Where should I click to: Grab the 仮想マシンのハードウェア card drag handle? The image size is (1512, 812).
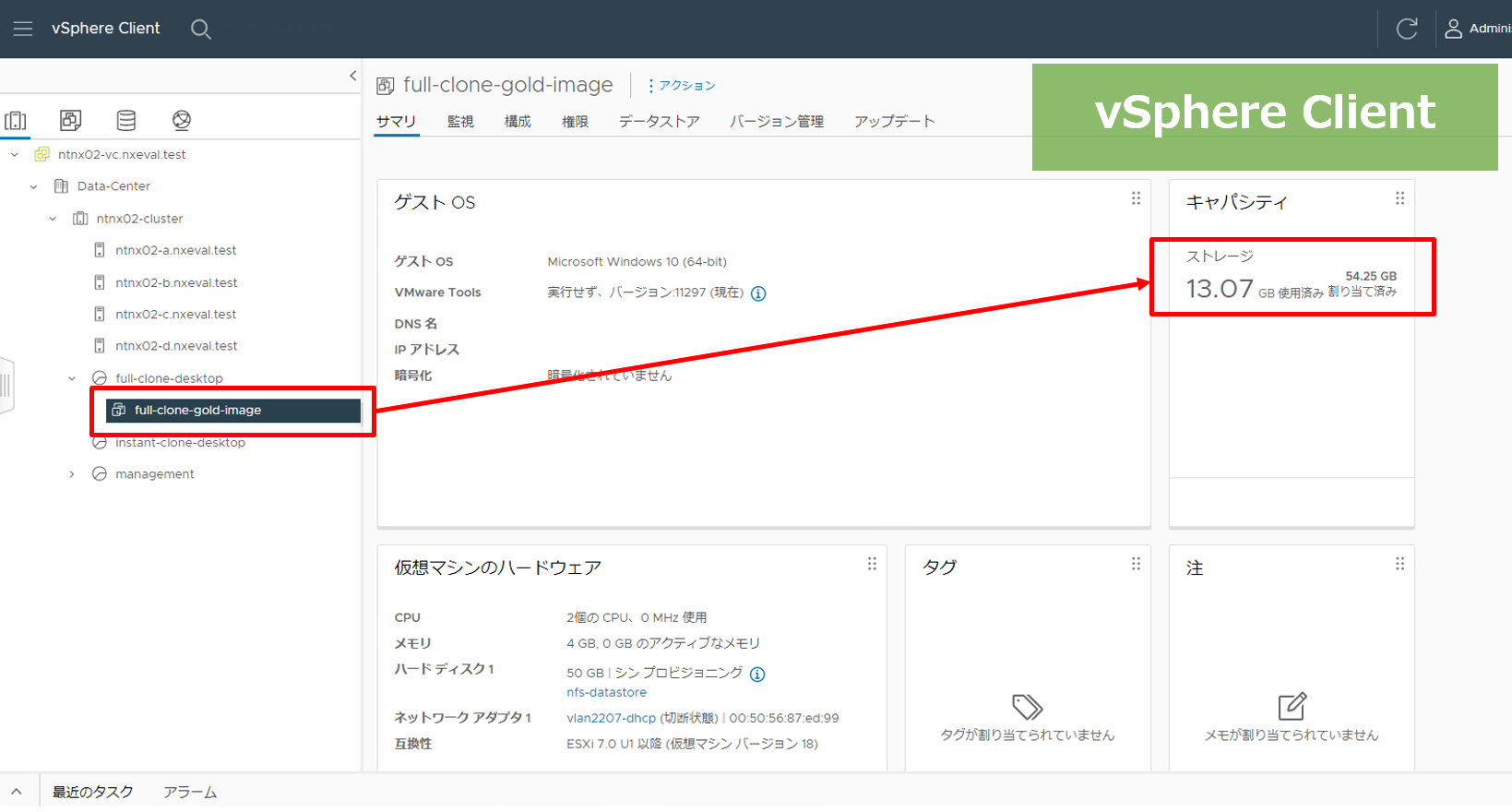[872, 564]
